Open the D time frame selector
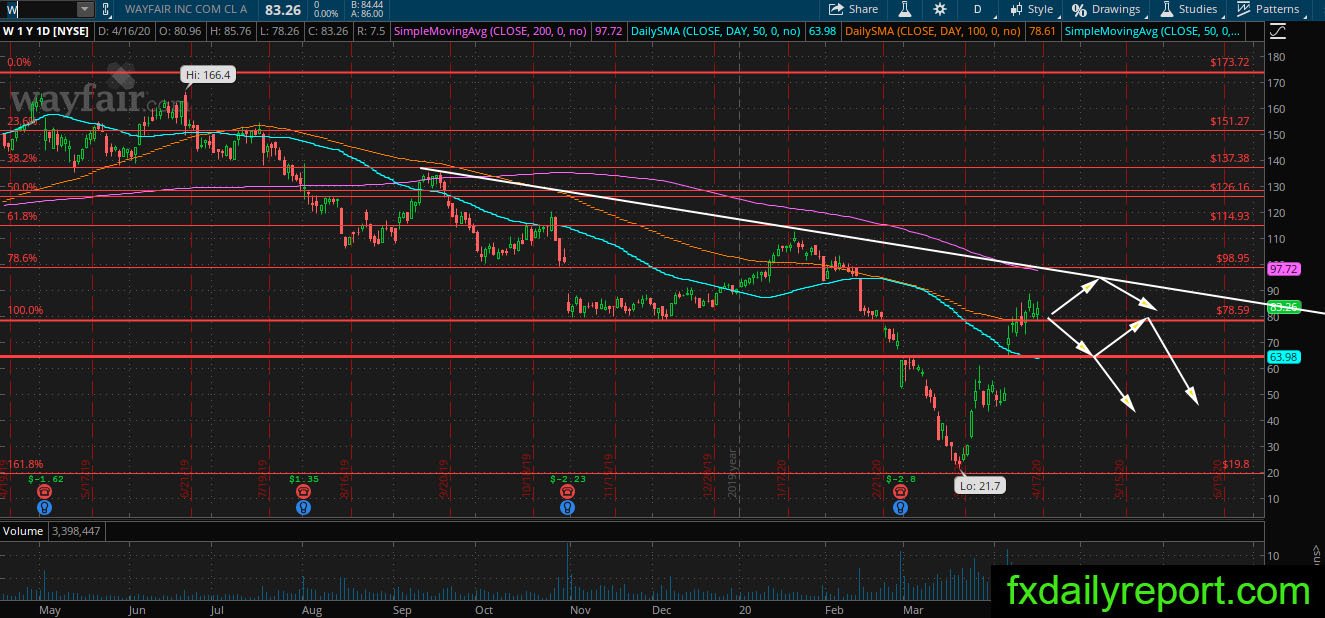The height and width of the screenshot is (618, 1325). (x=977, y=9)
